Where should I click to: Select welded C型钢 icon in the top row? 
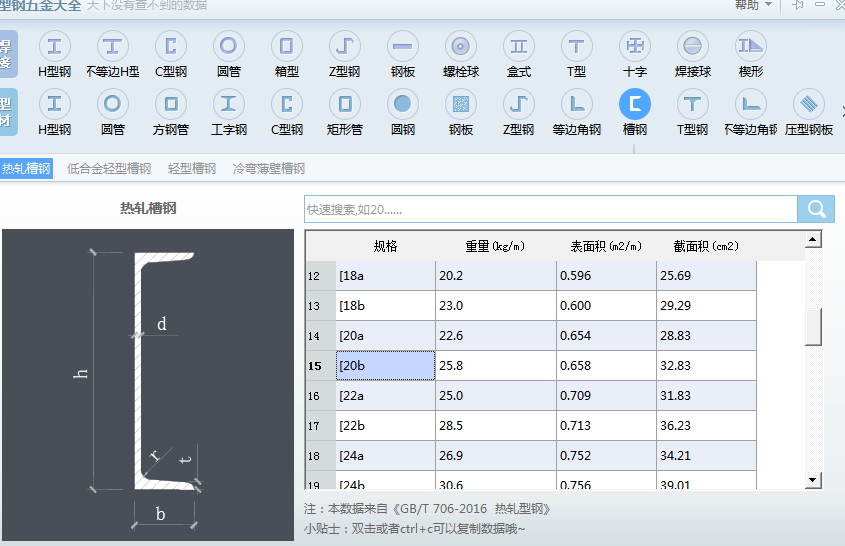[171, 46]
